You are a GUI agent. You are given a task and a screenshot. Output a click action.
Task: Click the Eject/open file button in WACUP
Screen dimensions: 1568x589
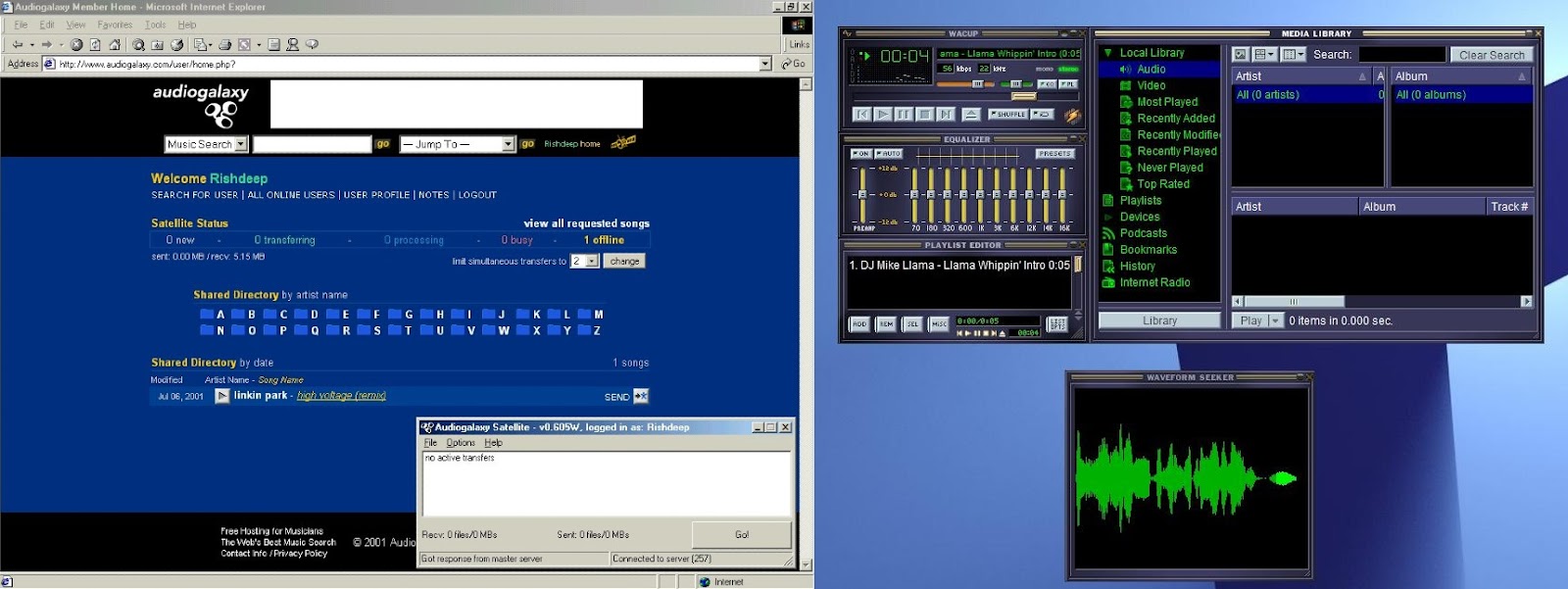[970, 115]
